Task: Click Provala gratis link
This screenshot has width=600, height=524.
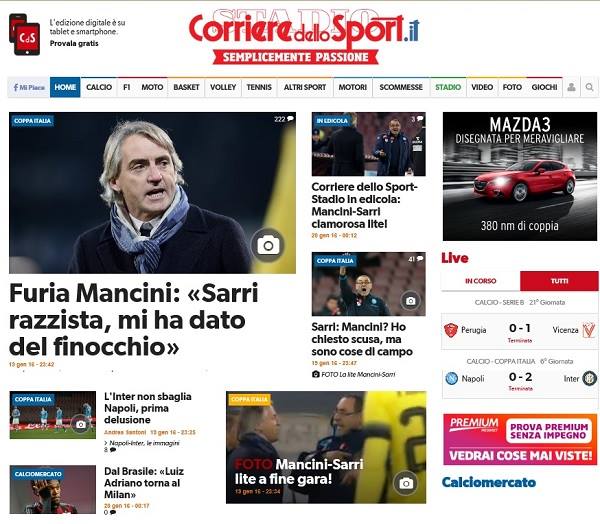Action: pyautogui.click(x=74, y=44)
